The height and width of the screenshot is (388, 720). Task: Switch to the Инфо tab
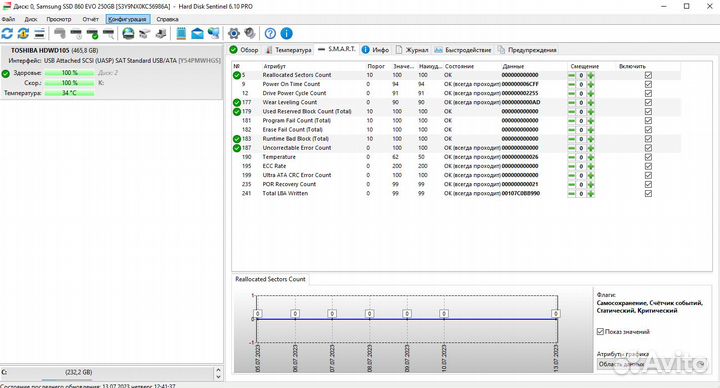[375, 50]
